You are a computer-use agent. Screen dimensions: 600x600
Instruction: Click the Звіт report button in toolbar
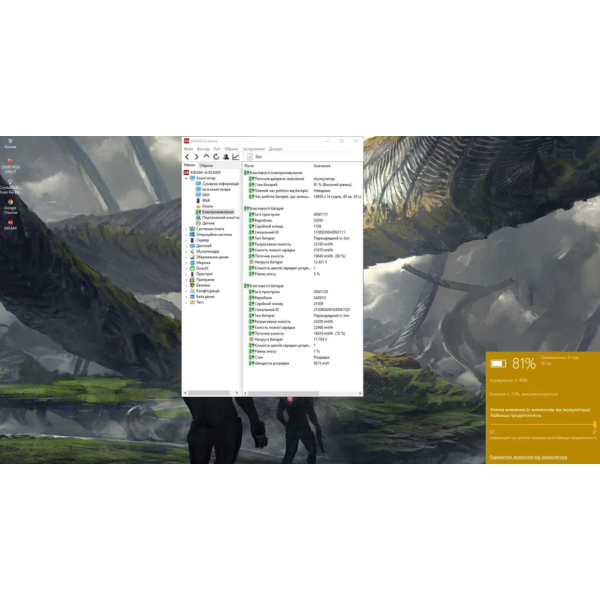[255, 157]
